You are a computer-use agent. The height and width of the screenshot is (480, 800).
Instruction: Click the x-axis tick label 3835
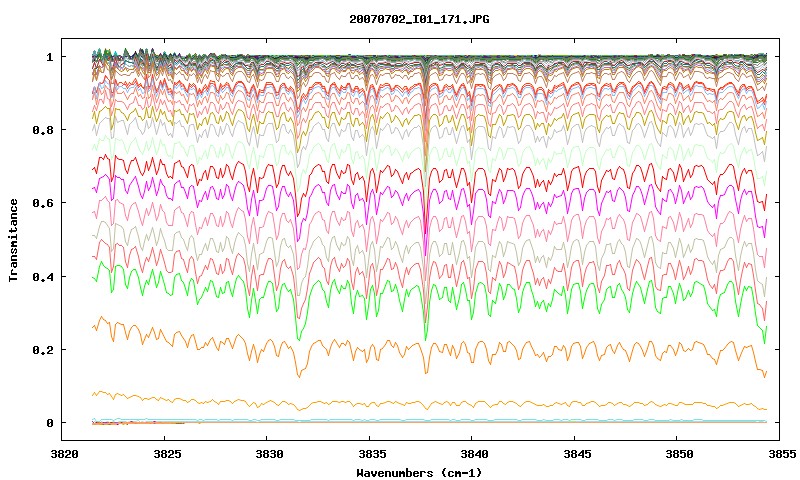tap(371, 454)
